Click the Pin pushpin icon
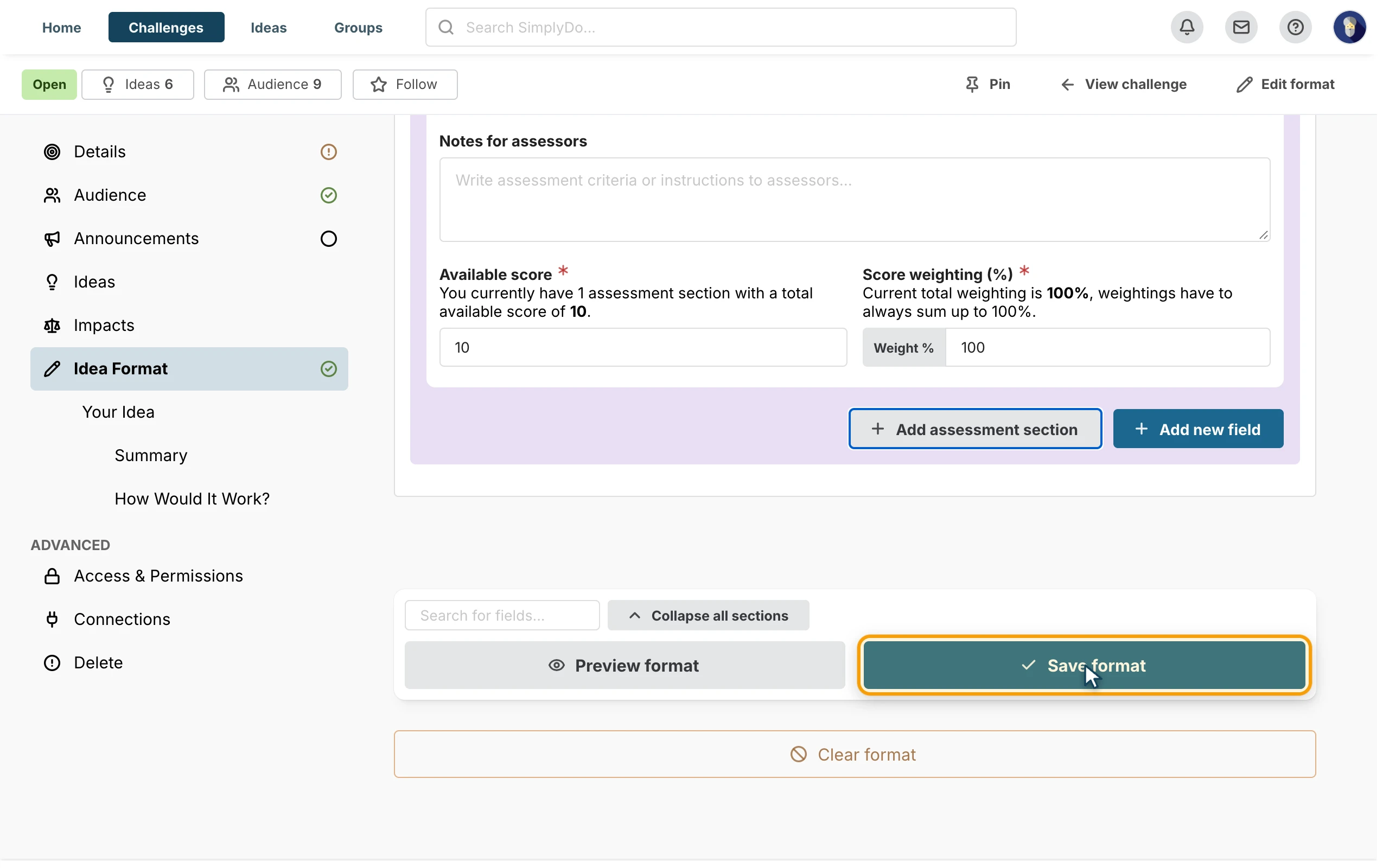Screen dimensions: 1389x868 (x=972, y=85)
